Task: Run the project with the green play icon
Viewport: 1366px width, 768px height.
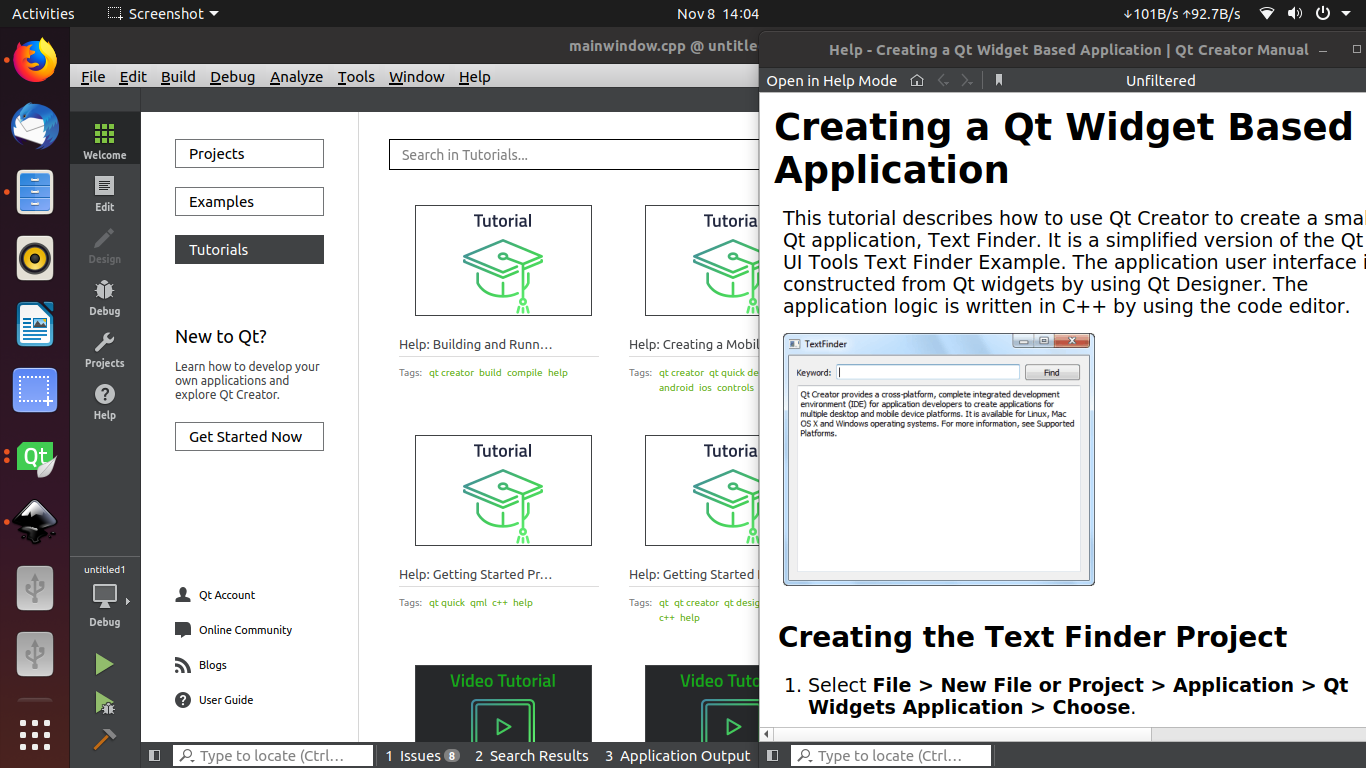Action: pyautogui.click(x=104, y=663)
